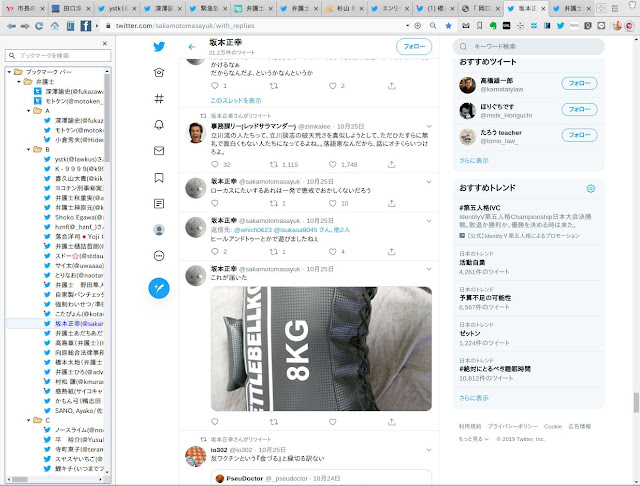Screen dimensions: 640x486
Task: Follow 高橋雄一郎 in suggestions
Action: click(579, 83)
